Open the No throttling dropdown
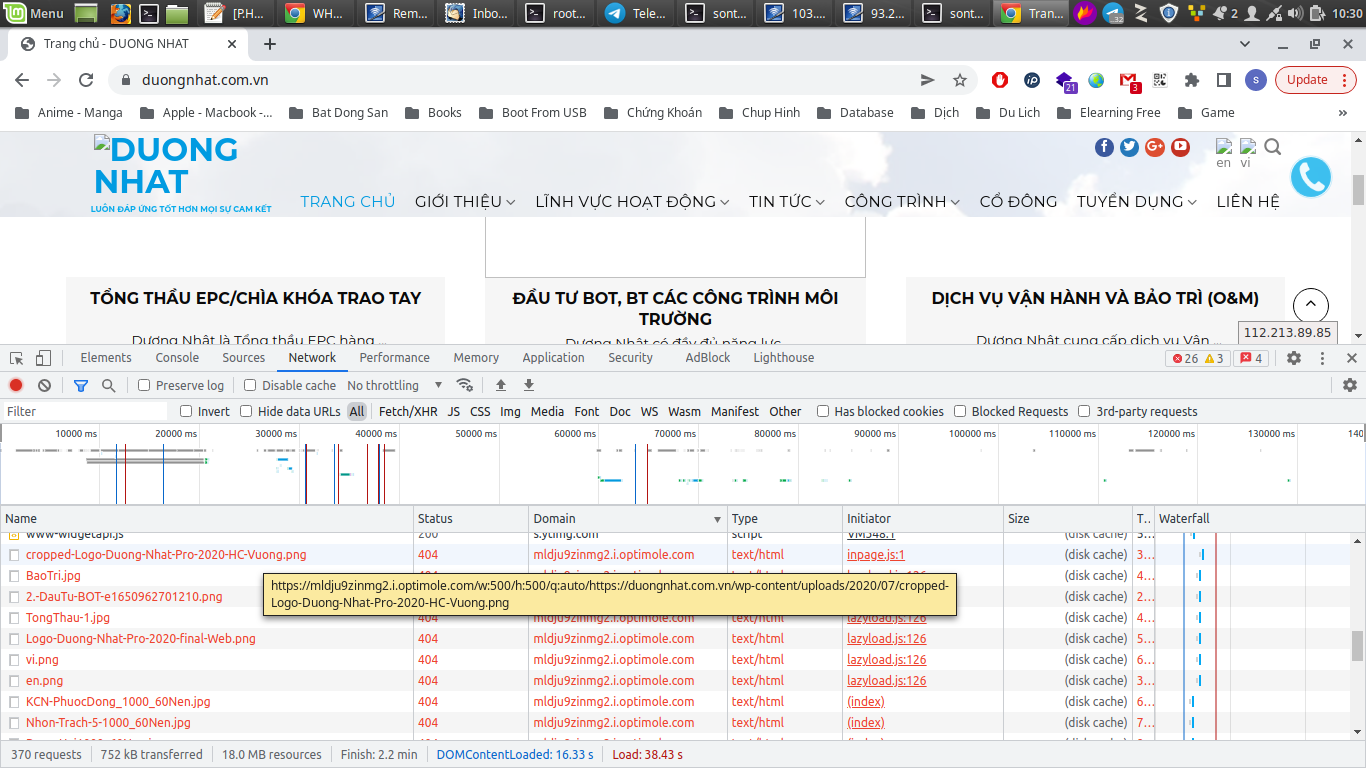The width and height of the screenshot is (1366, 768). [395, 385]
